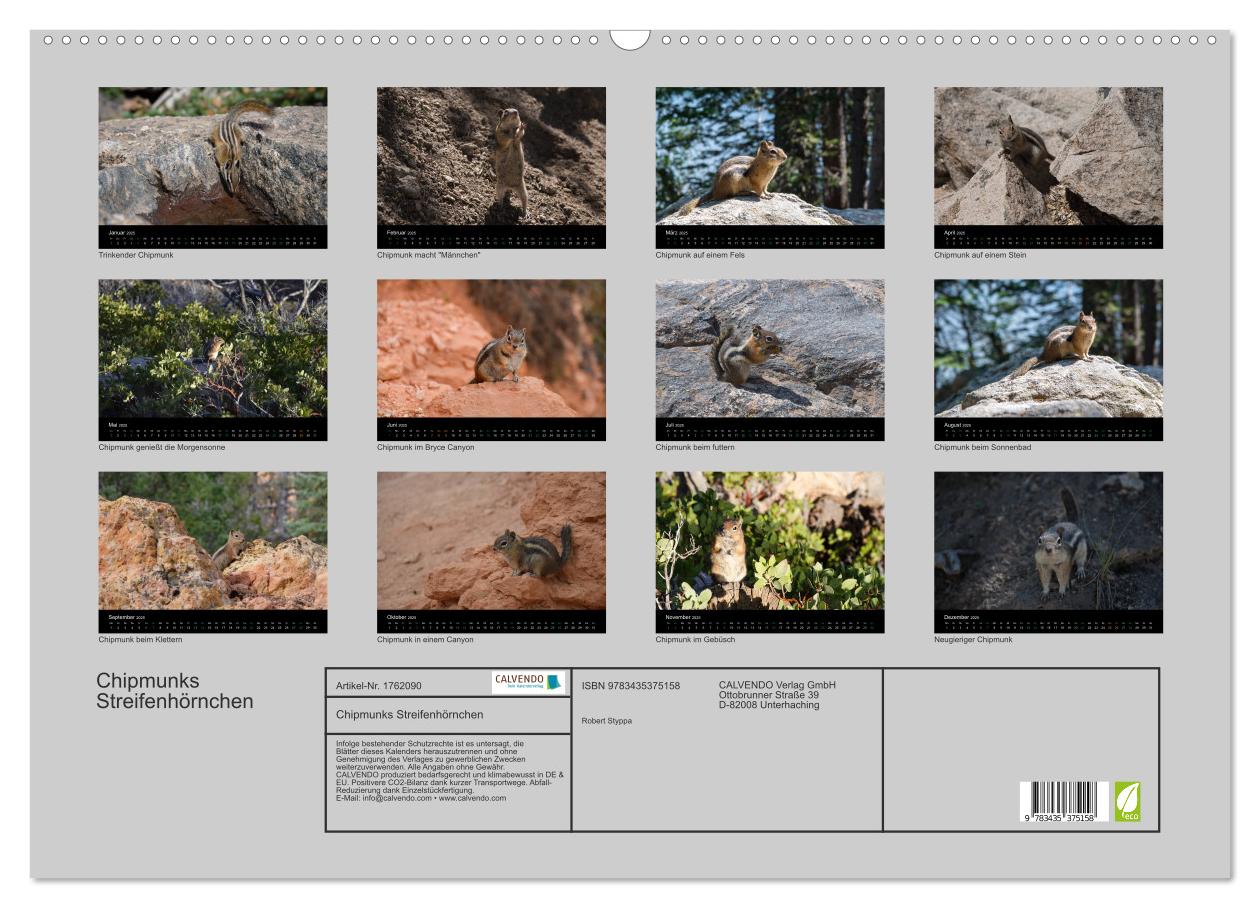The width and height of the screenshot is (1260, 908).
Task: Click 'D-82008 Unterhaching' text
Action: pos(769,705)
